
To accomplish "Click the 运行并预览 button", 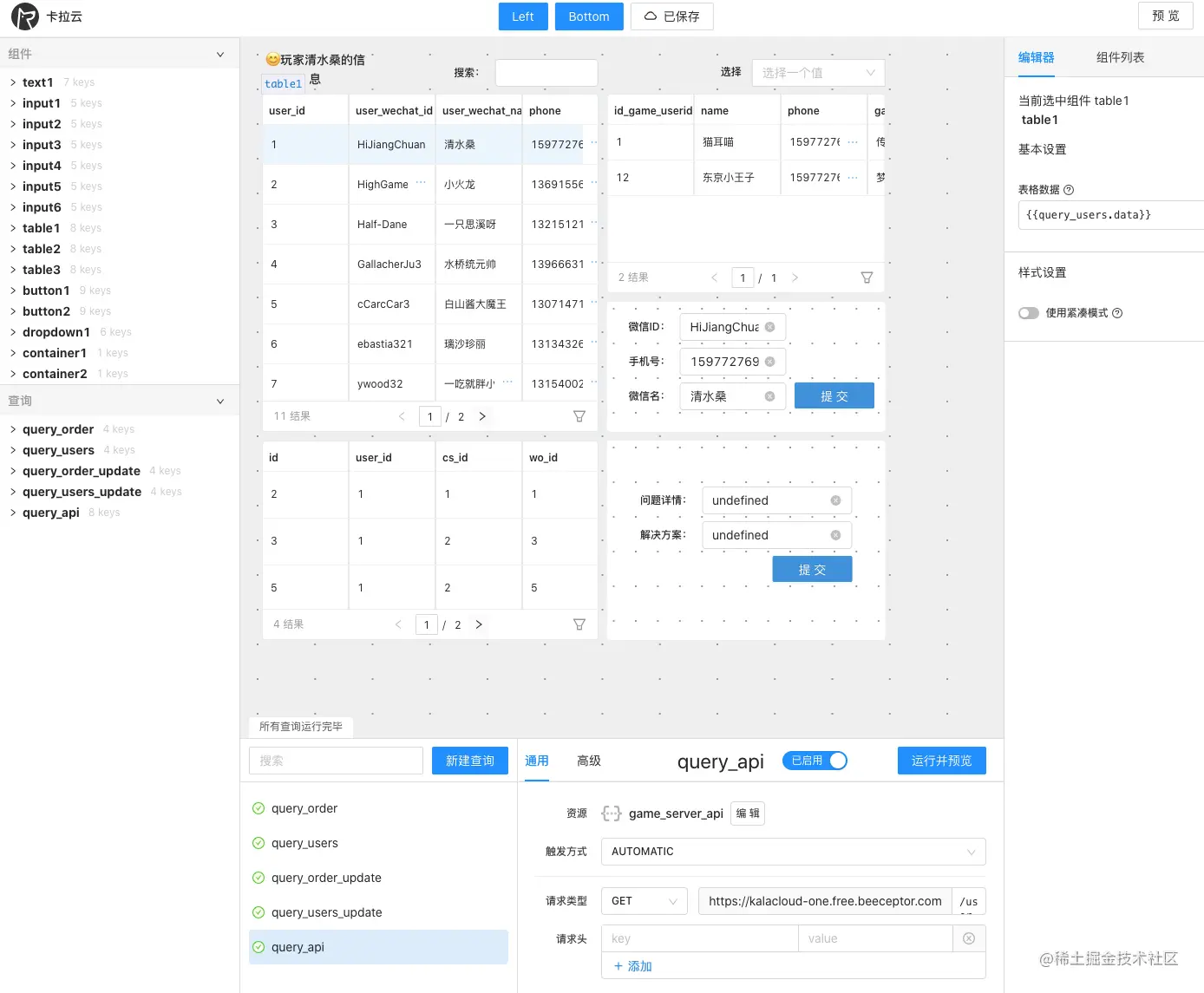I will tap(942, 761).
